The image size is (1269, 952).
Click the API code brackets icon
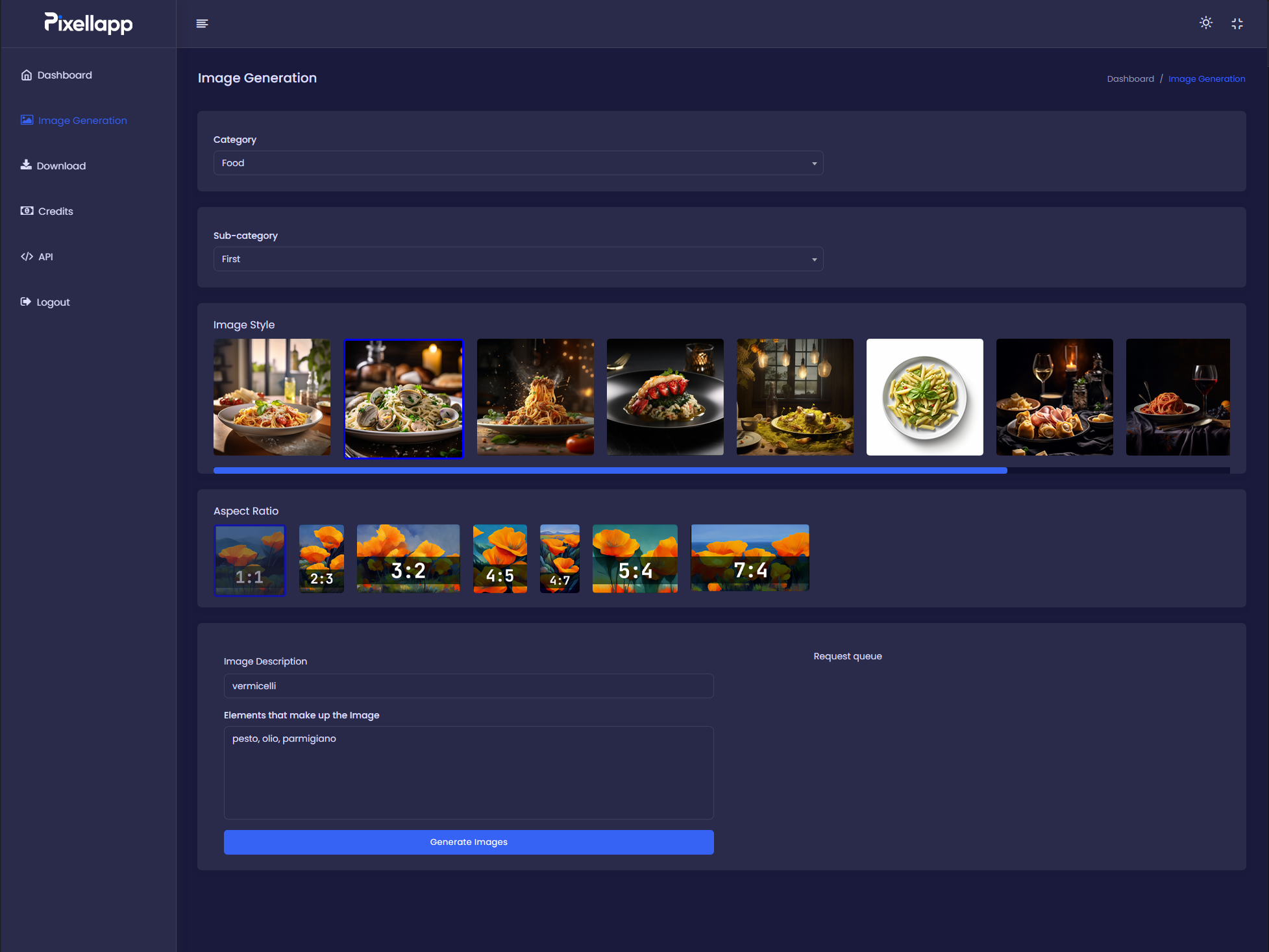pos(27,256)
